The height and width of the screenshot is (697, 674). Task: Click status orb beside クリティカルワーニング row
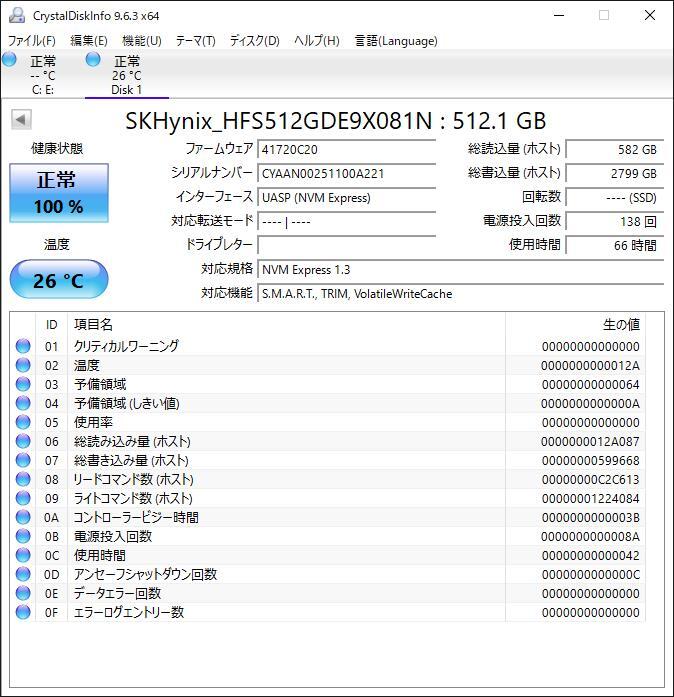23,346
